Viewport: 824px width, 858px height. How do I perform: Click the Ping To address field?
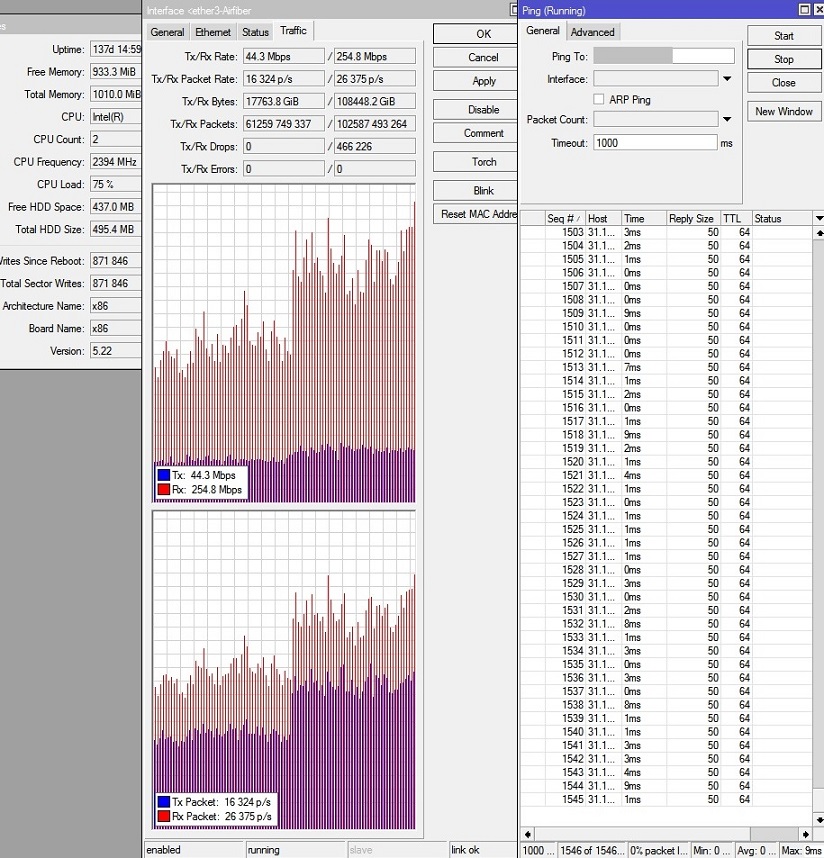click(x=664, y=56)
